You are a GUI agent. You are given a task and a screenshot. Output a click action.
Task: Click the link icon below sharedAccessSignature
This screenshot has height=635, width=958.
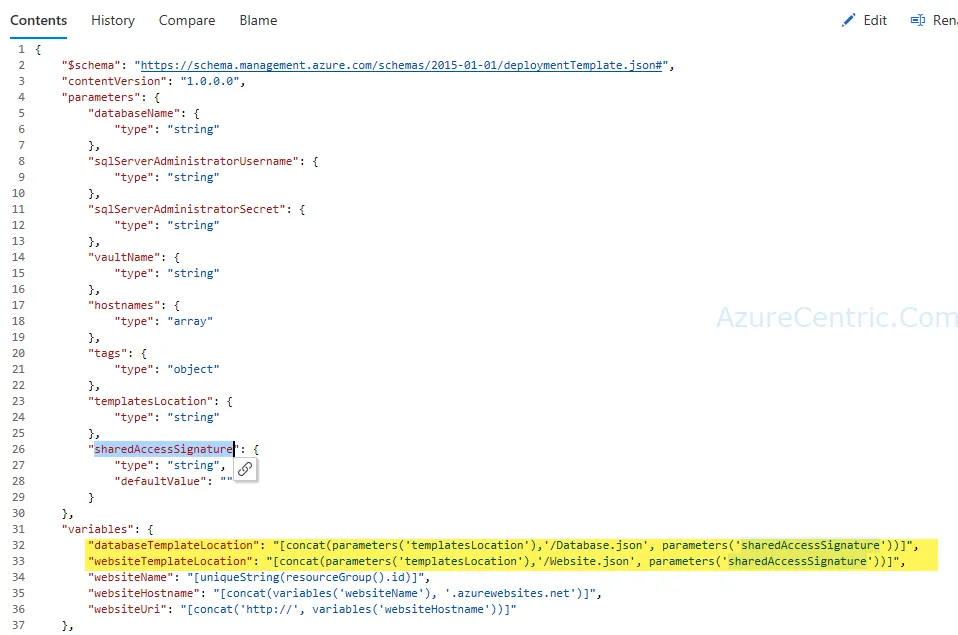click(245, 469)
